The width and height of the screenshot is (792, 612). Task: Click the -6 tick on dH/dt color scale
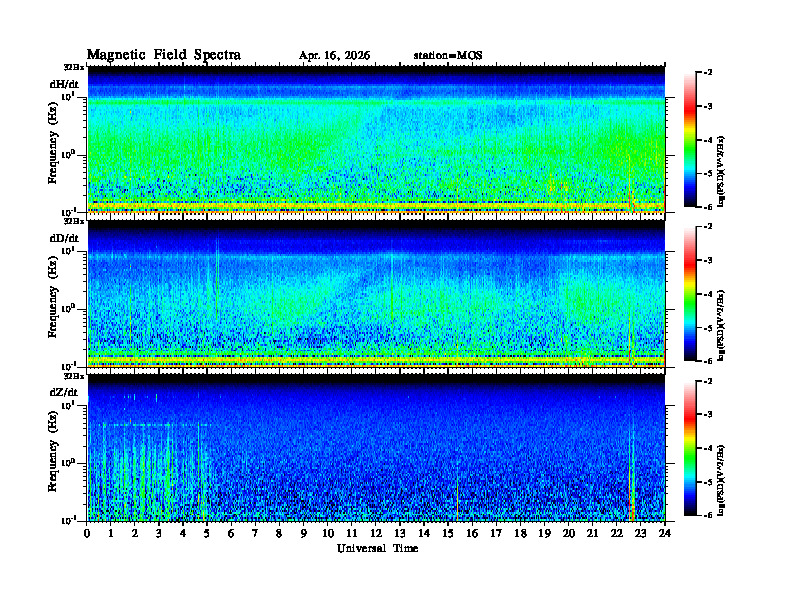[x=708, y=207]
